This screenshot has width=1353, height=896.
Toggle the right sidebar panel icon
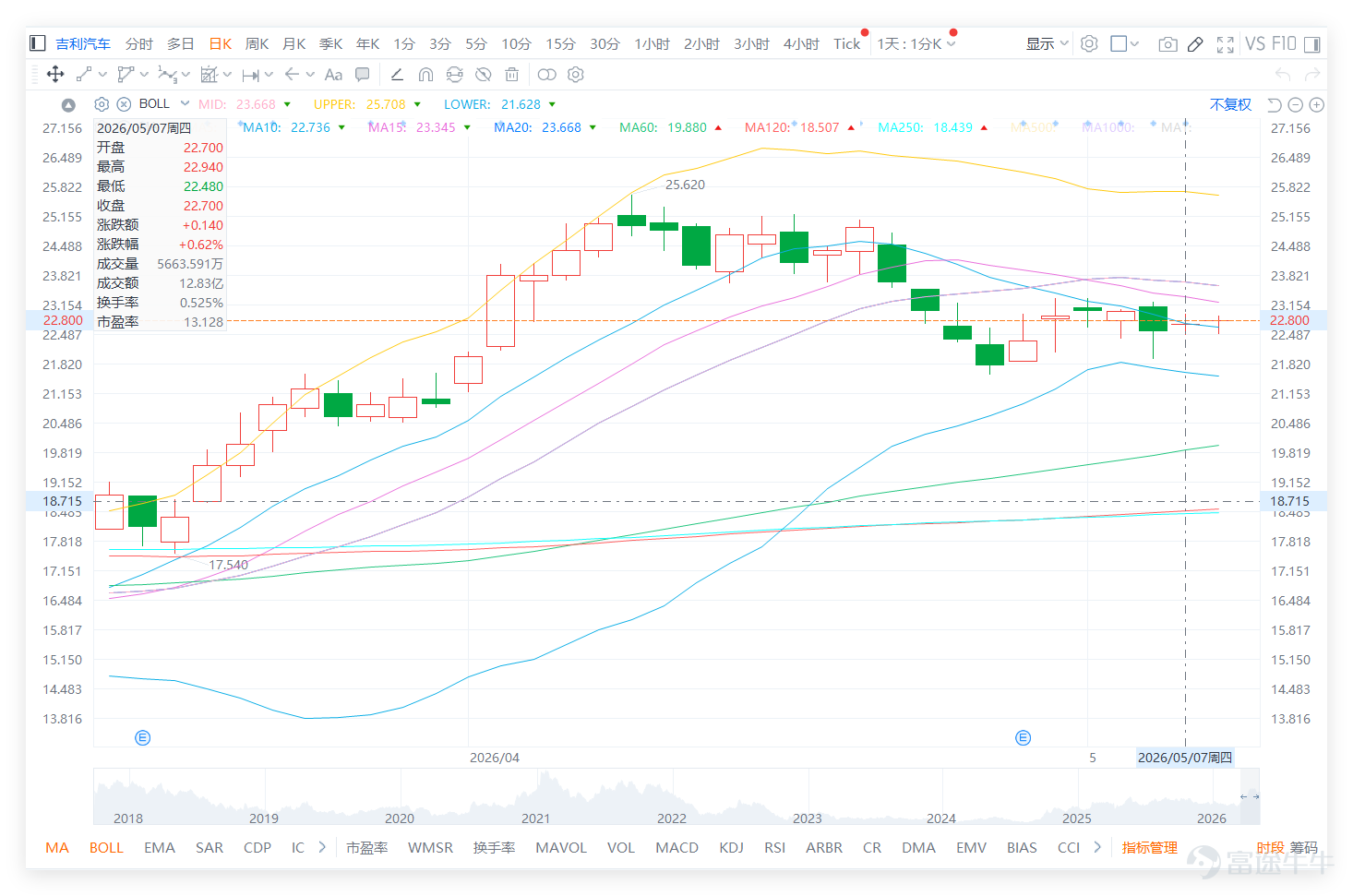coord(1311,43)
